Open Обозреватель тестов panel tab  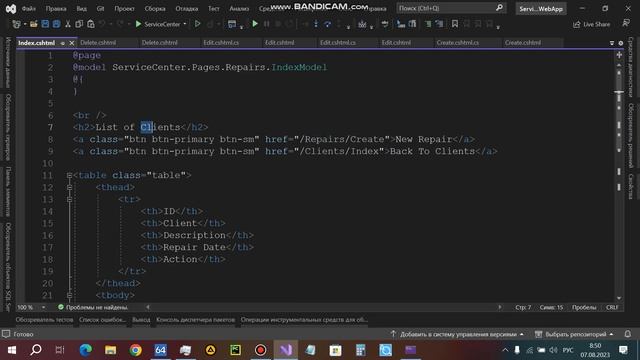pyautogui.click(x=44, y=320)
